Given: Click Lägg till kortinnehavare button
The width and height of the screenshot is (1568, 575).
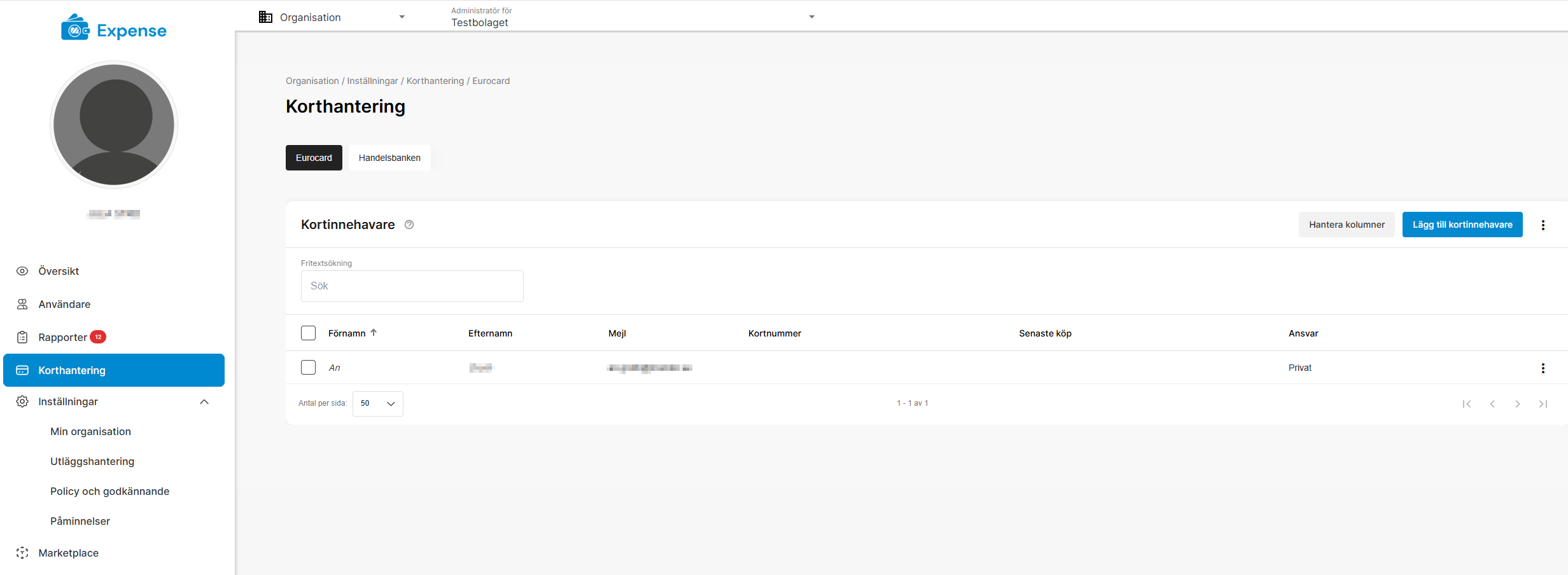Looking at the screenshot, I should (1462, 225).
